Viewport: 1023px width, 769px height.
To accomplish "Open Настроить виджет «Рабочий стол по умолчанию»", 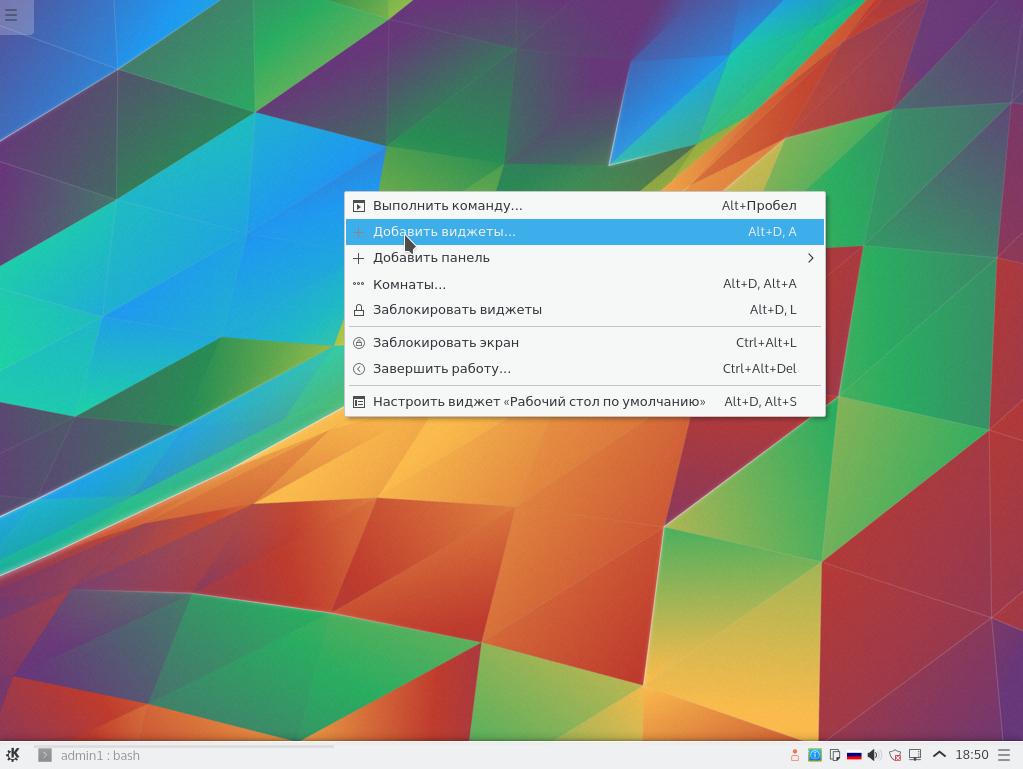I will tap(538, 402).
